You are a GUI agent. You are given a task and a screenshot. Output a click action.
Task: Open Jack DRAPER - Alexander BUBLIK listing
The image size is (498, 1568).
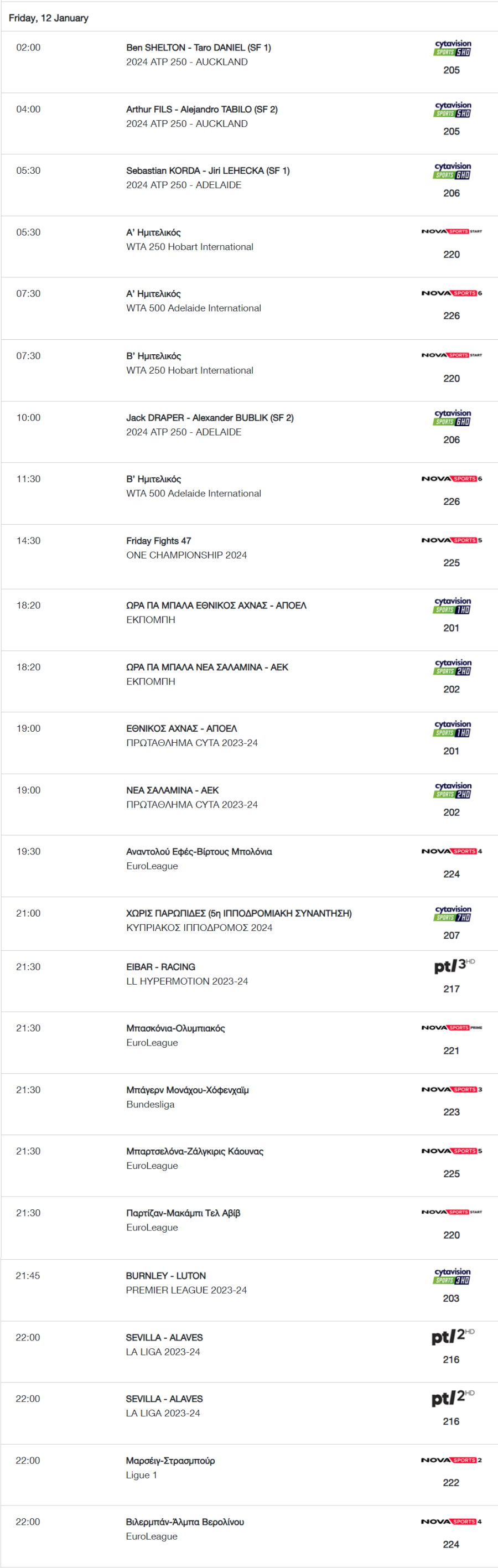[x=209, y=418]
